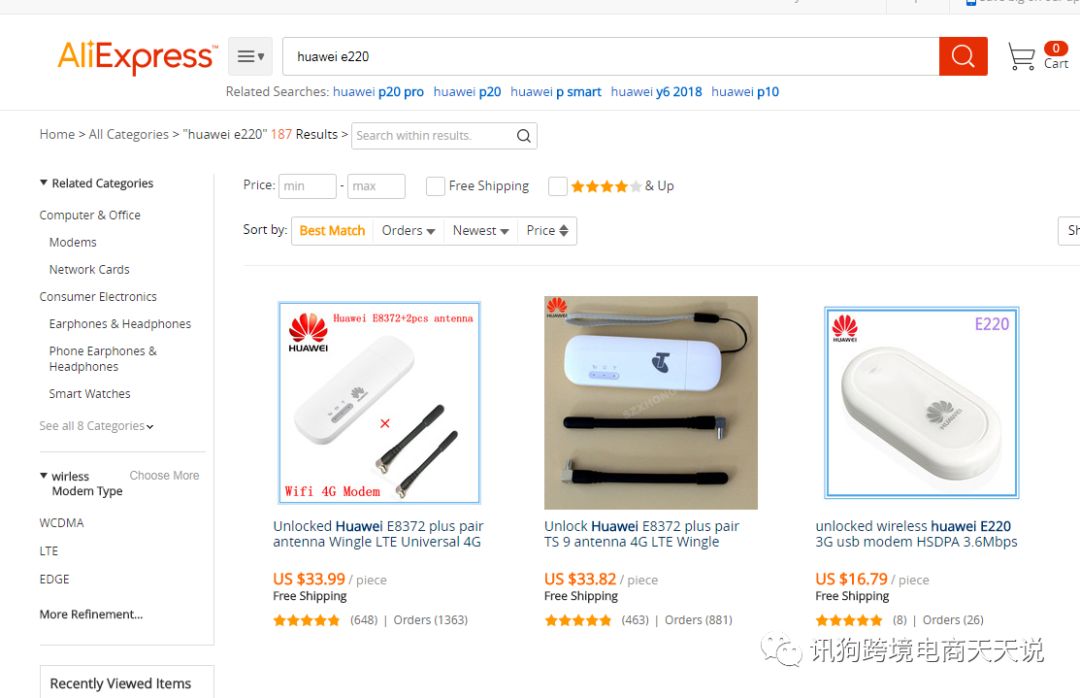
Task: Click the search-within-results magnifier icon
Action: 523,136
